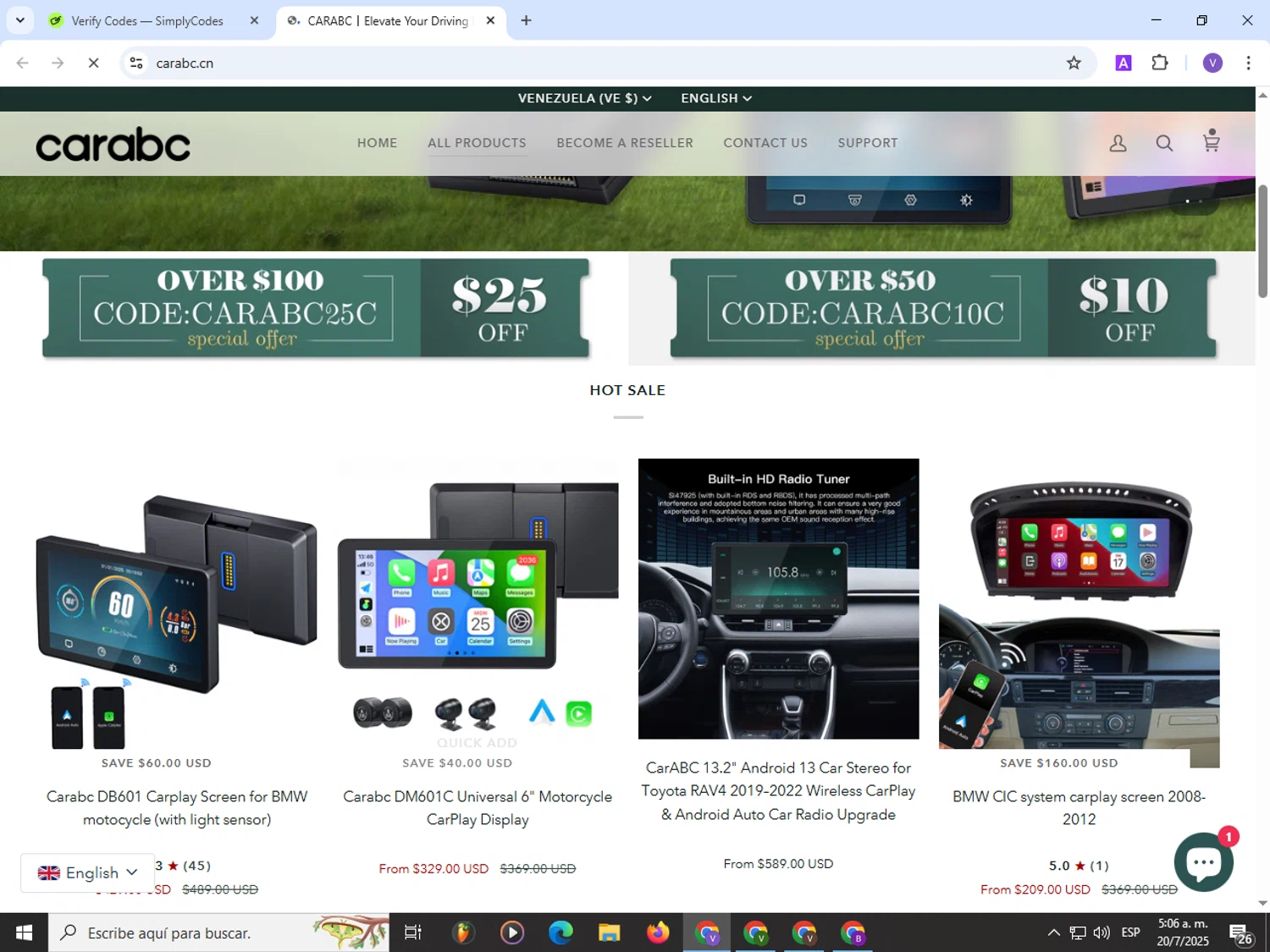Open the shopping cart icon
1270x952 pixels.
[x=1212, y=140]
